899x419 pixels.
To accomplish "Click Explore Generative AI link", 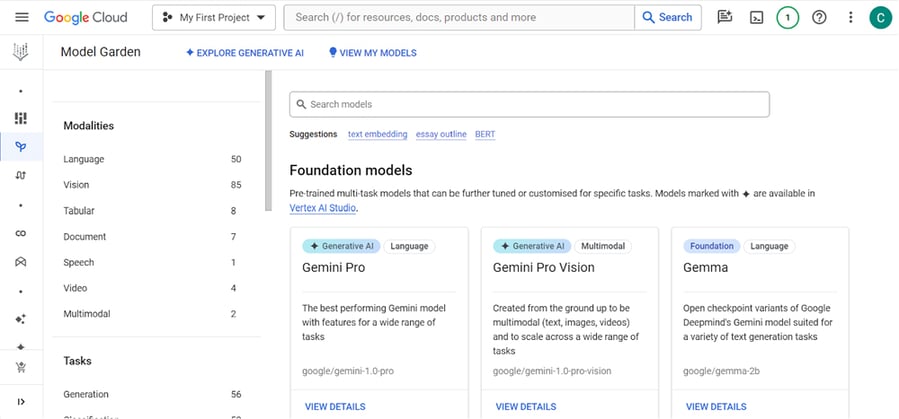I will [245, 53].
